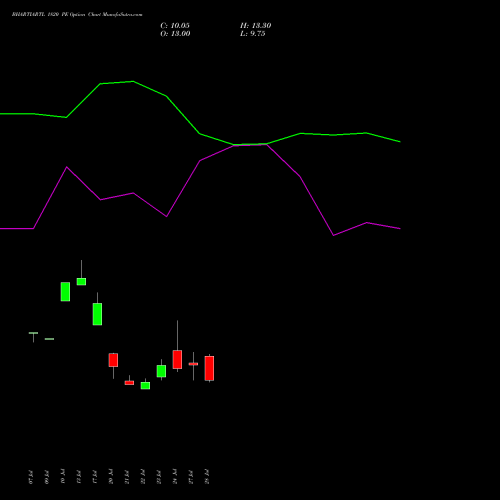
Task: Click the red candle on 20 Jul
Action: coord(113,360)
